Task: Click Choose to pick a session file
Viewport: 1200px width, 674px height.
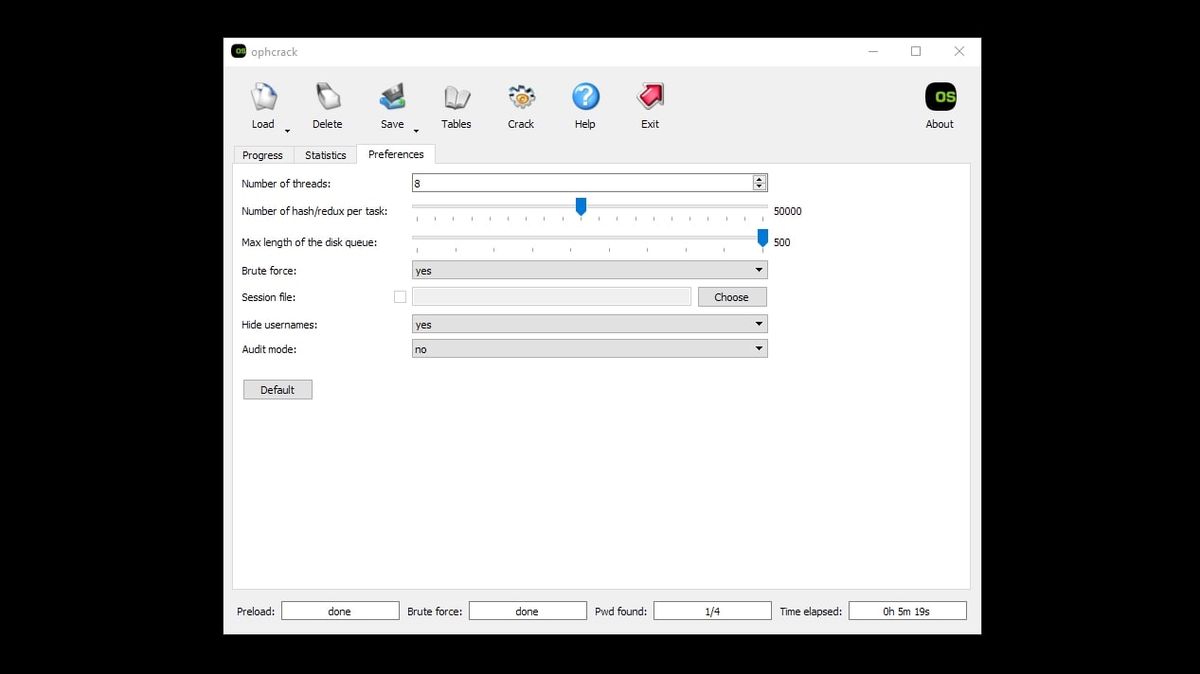Action: tap(731, 296)
